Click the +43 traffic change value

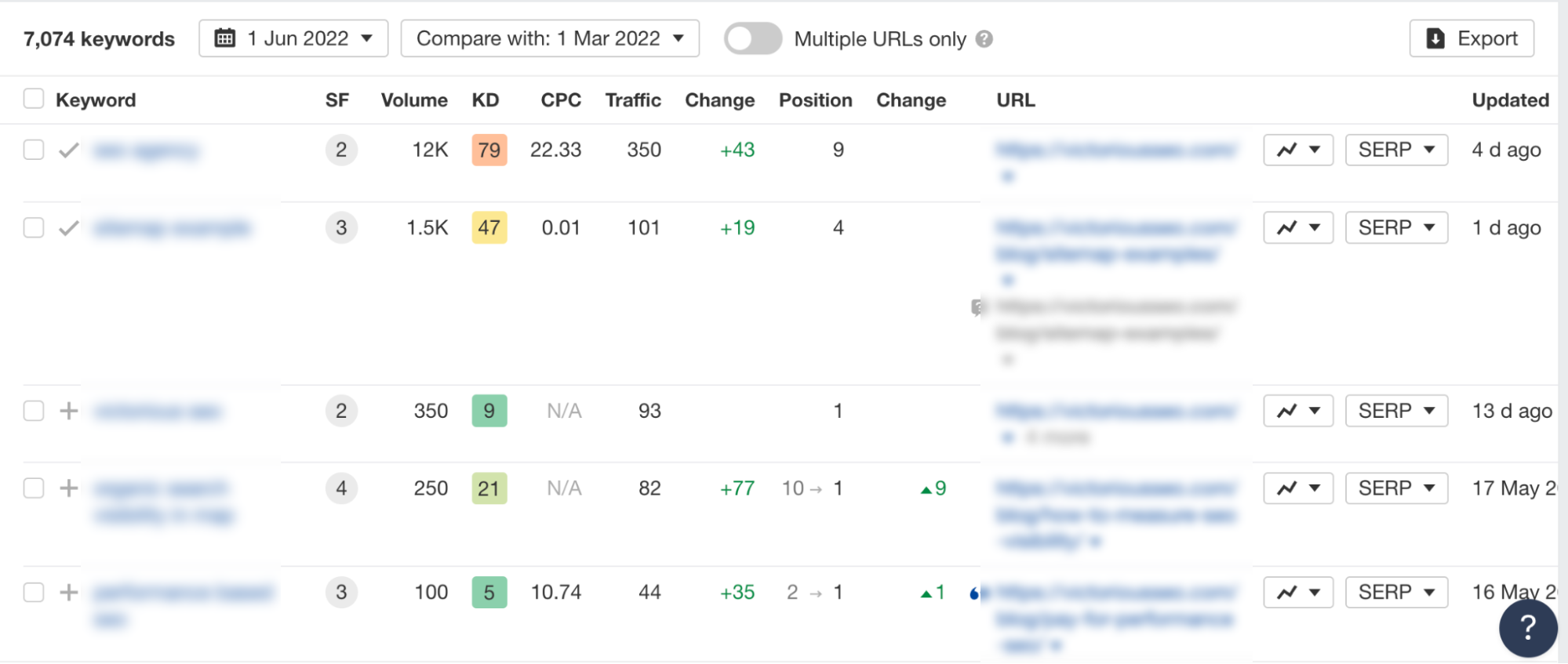coord(737,150)
